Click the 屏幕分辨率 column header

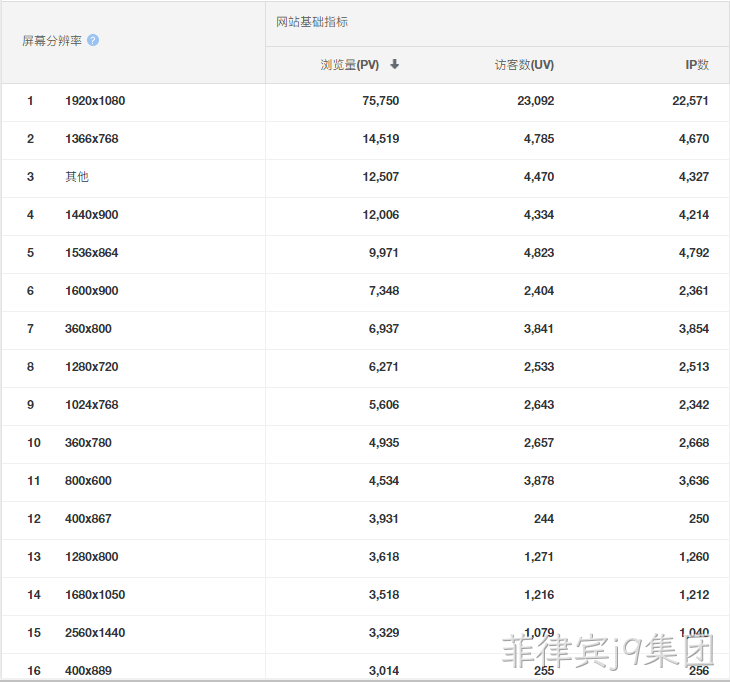(x=52, y=41)
